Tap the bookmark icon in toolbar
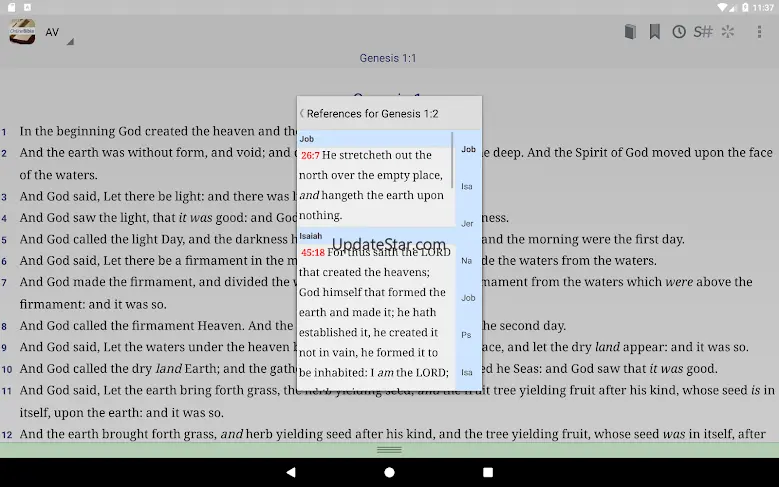The height and width of the screenshot is (487, 779). tap(654, 32)
